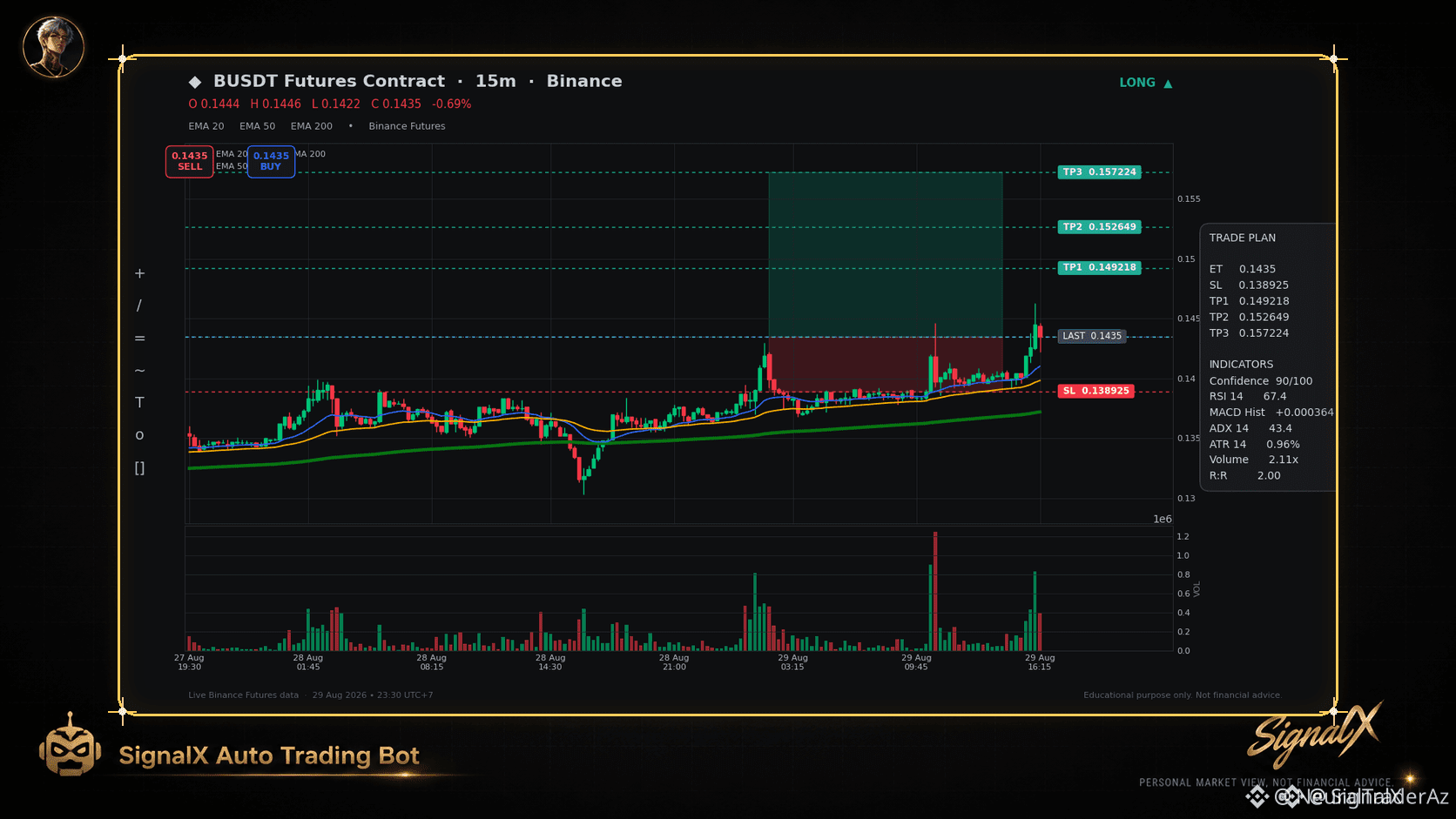Select the circle shape tool
The width and height of the screenshot is (1456, 819).
coord(139,435)
